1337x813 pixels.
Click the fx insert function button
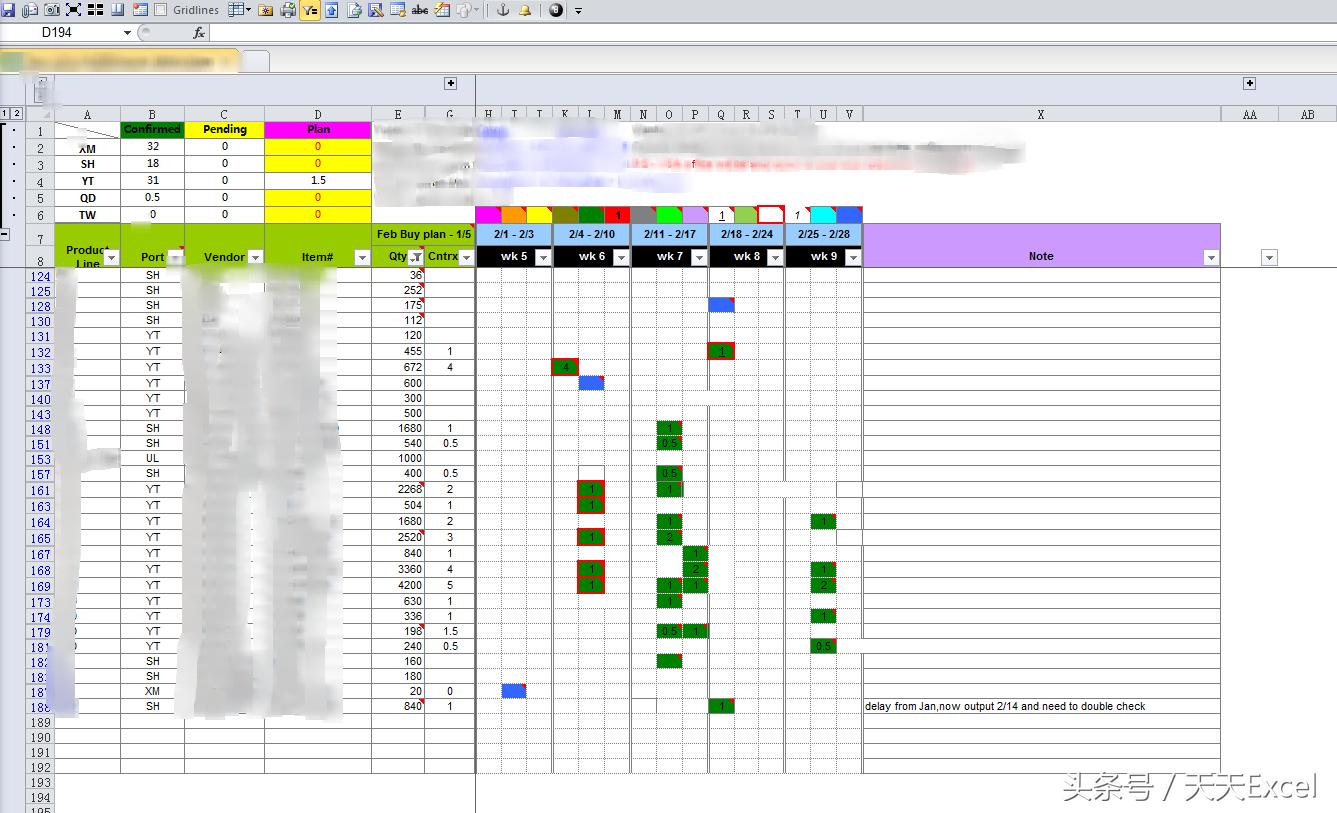(x=198, y=33)
